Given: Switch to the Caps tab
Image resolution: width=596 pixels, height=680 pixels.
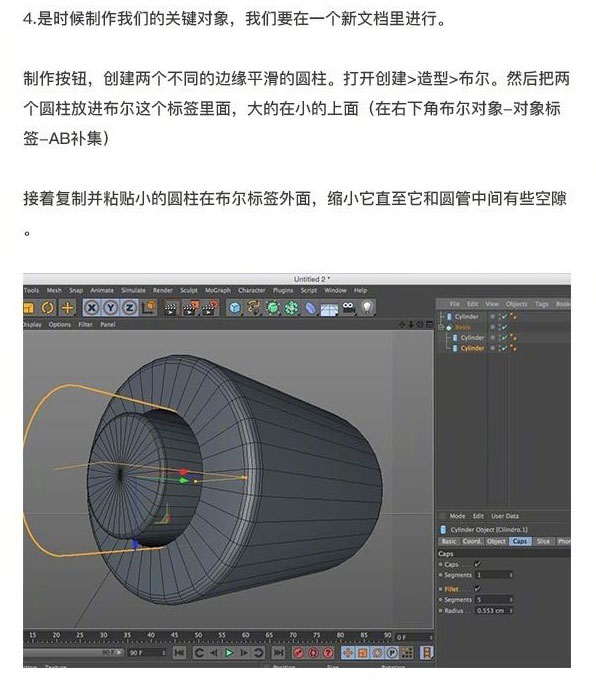Looking at the screenshot, I should pyautogui.click(x=520, y=541).
